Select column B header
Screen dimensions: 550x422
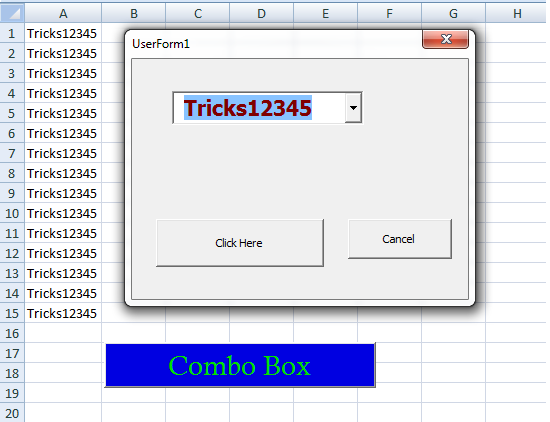pyautogui.click(x=134, y=13)
